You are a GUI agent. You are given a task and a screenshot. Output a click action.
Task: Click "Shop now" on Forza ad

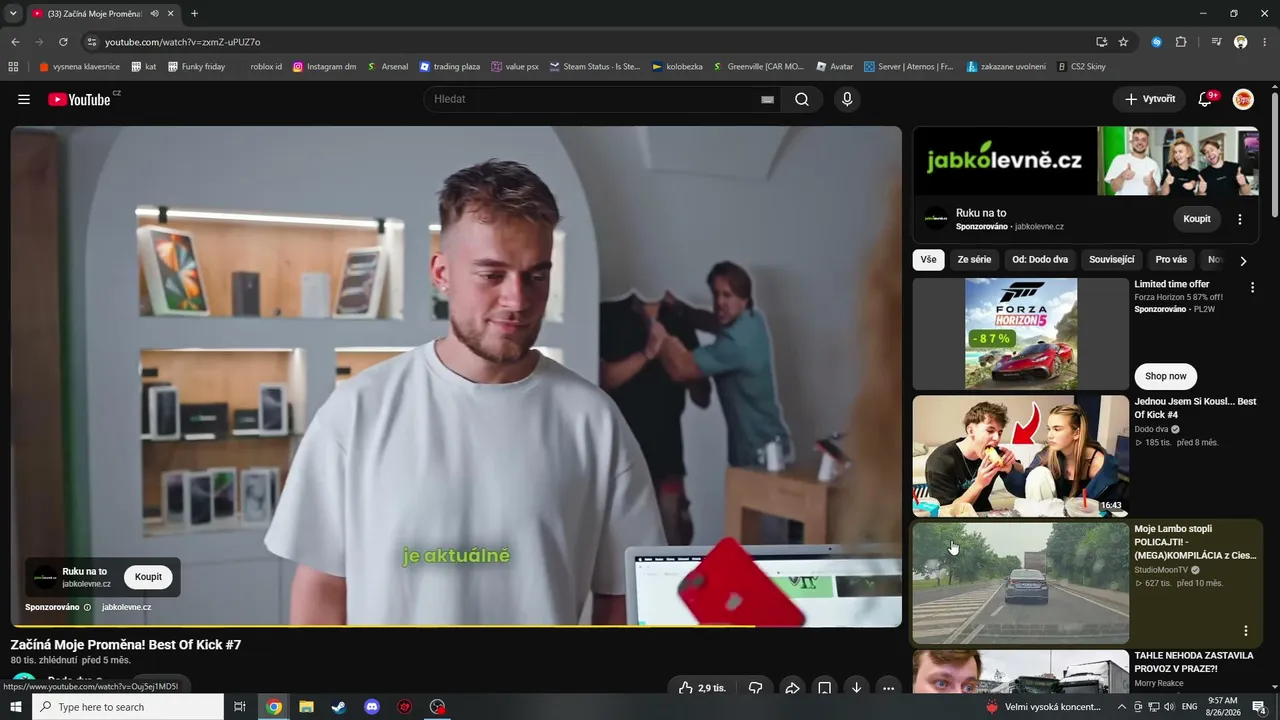pyautogui.click(x=1165, y=376)
